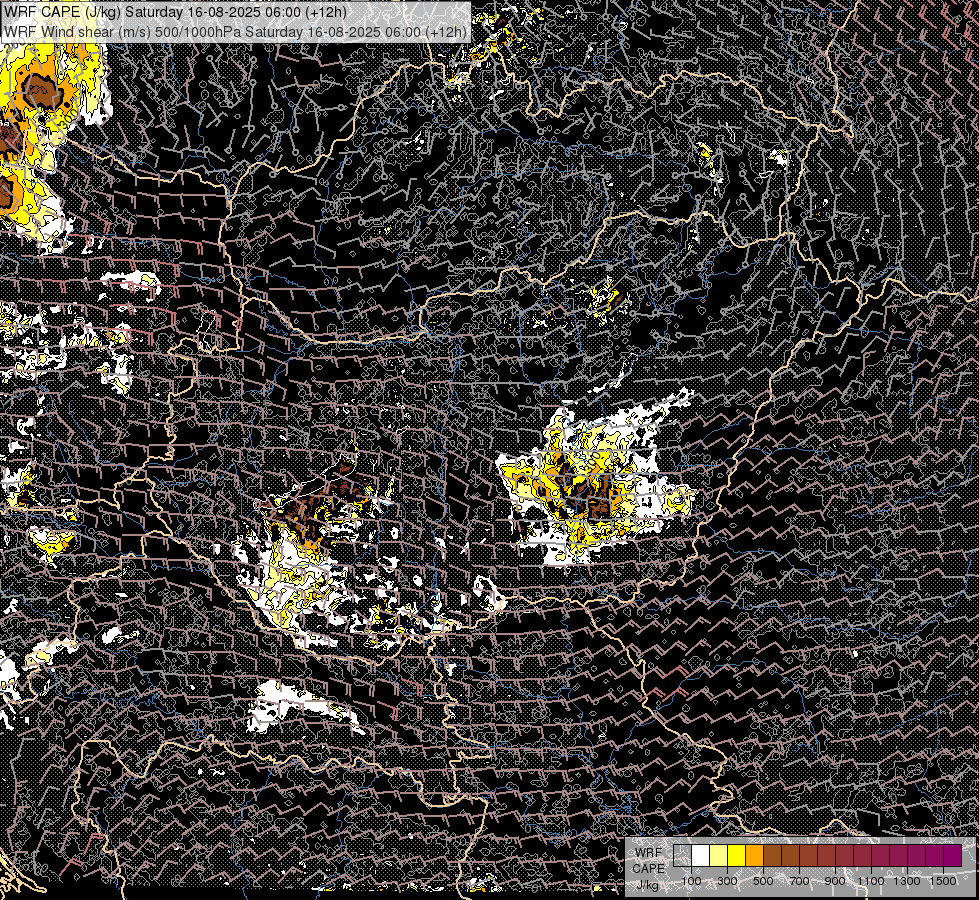Click the legend value '100'
The width and height of the screenshot is (979, 900).
tap(691, 881)
